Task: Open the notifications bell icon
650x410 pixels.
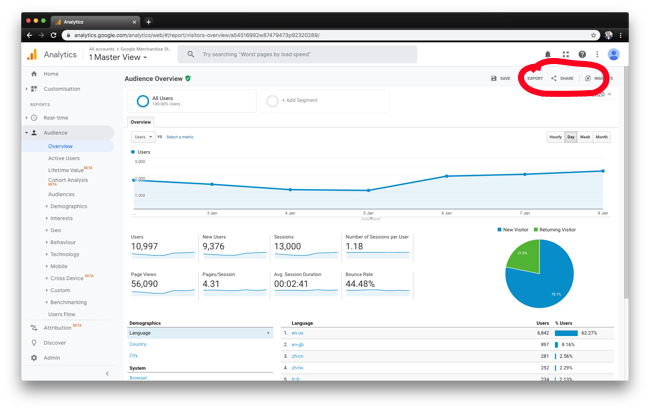Action: (548, 54)
